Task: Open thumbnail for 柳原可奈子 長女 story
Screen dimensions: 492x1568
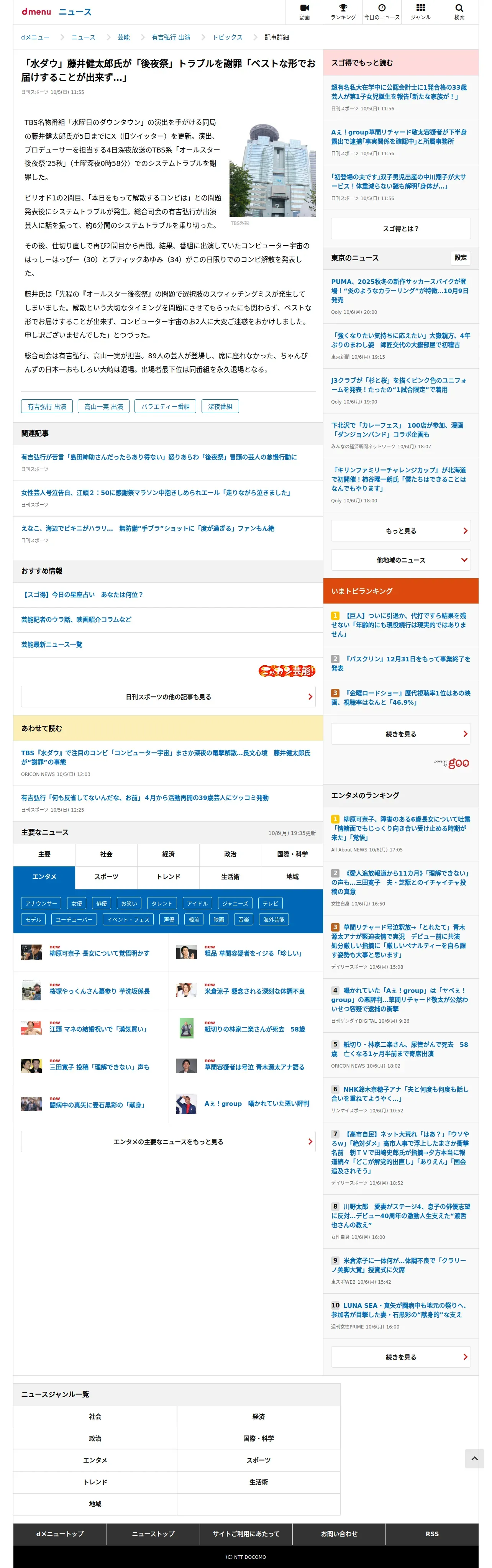Action: tap(31, 952)
